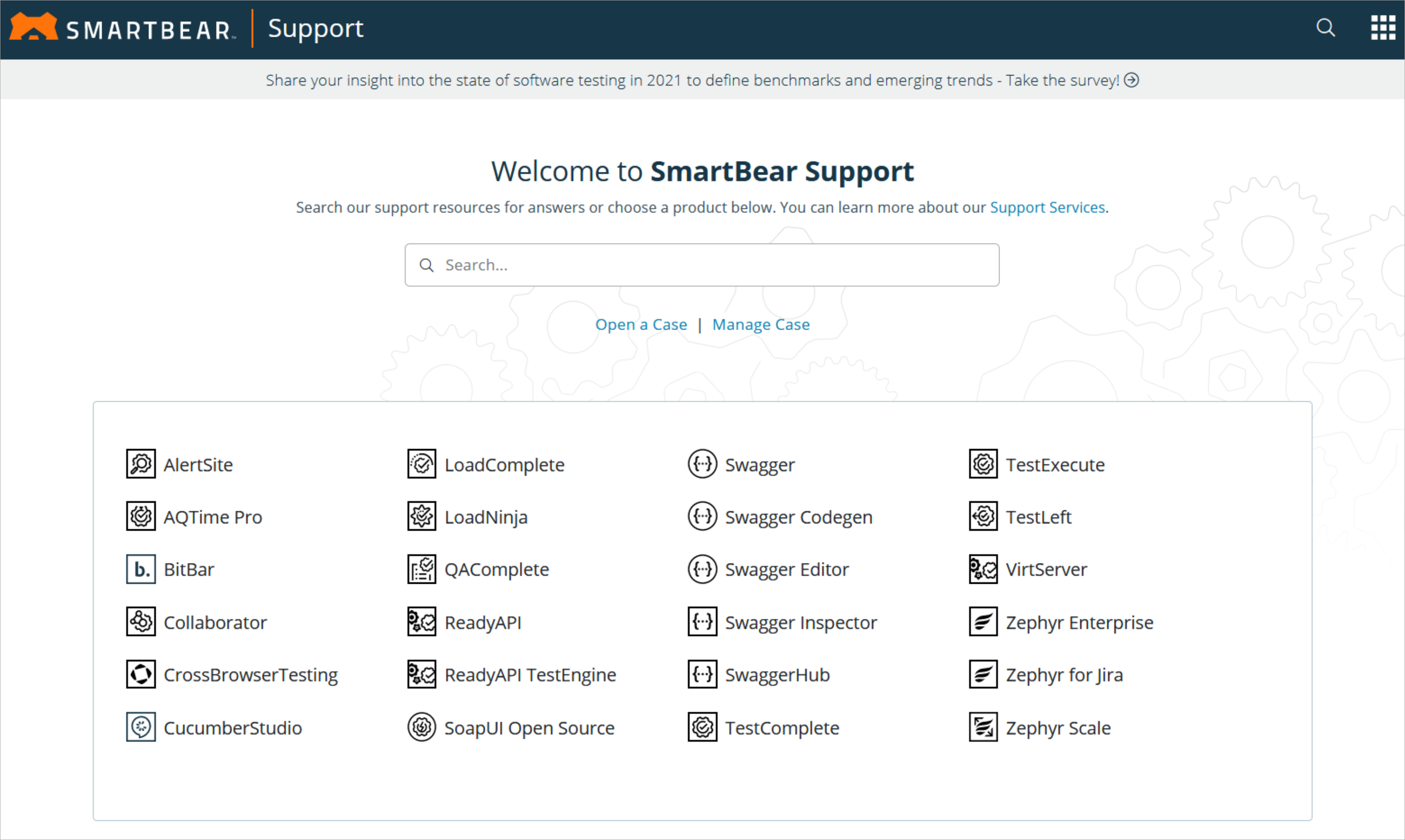This screenshot has height=840, width=1405.
Task: Click the Swagger Inspector braces icon
Action: coord(702,621)
